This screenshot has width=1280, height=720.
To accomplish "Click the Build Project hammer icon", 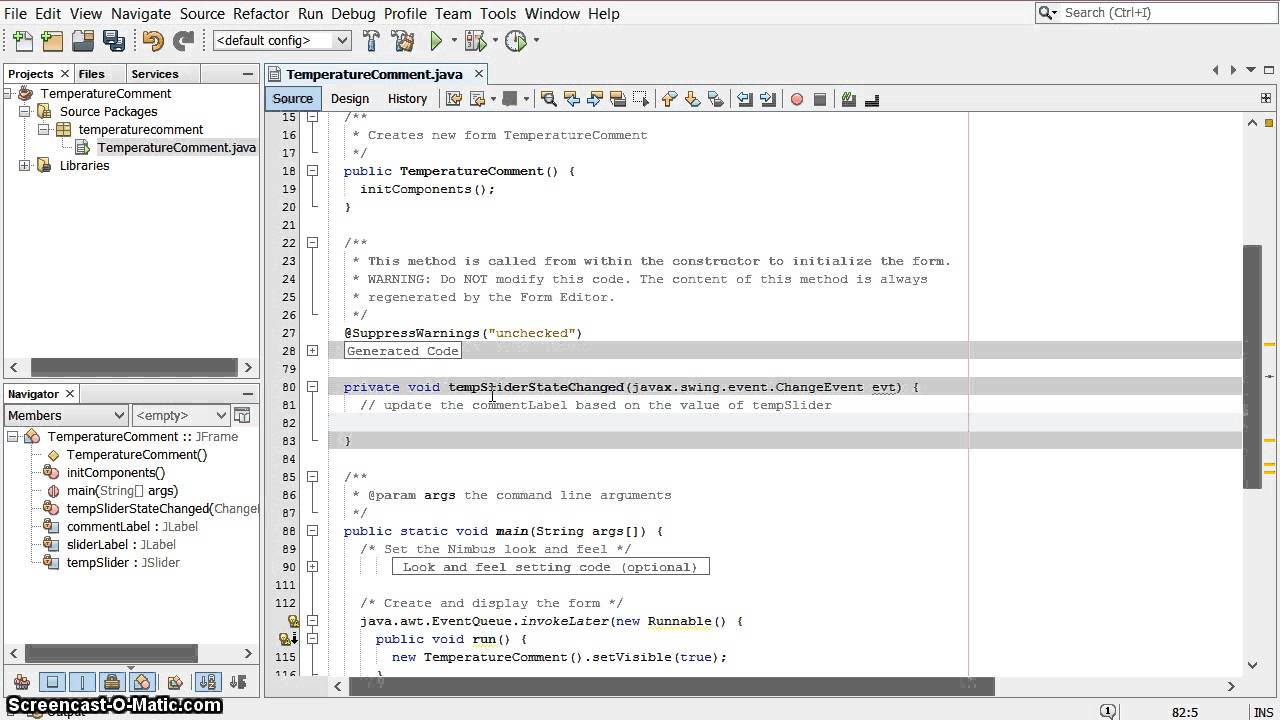I will coord(371,41).
